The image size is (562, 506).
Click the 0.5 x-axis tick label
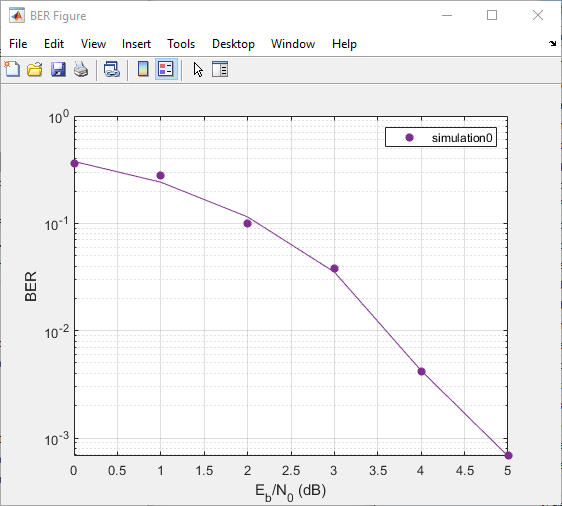(117, 471)
